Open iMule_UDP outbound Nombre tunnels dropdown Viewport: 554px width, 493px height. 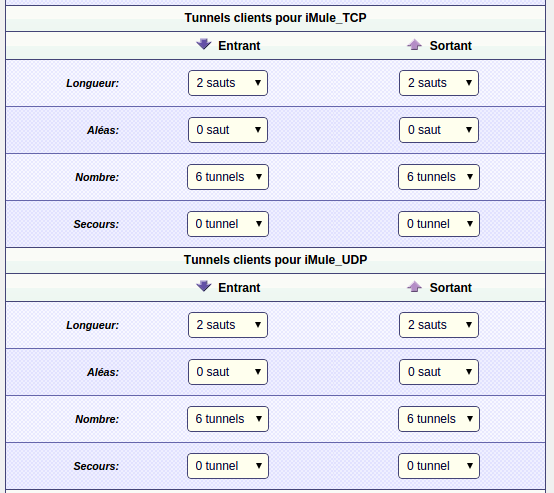tap(439, 419)
